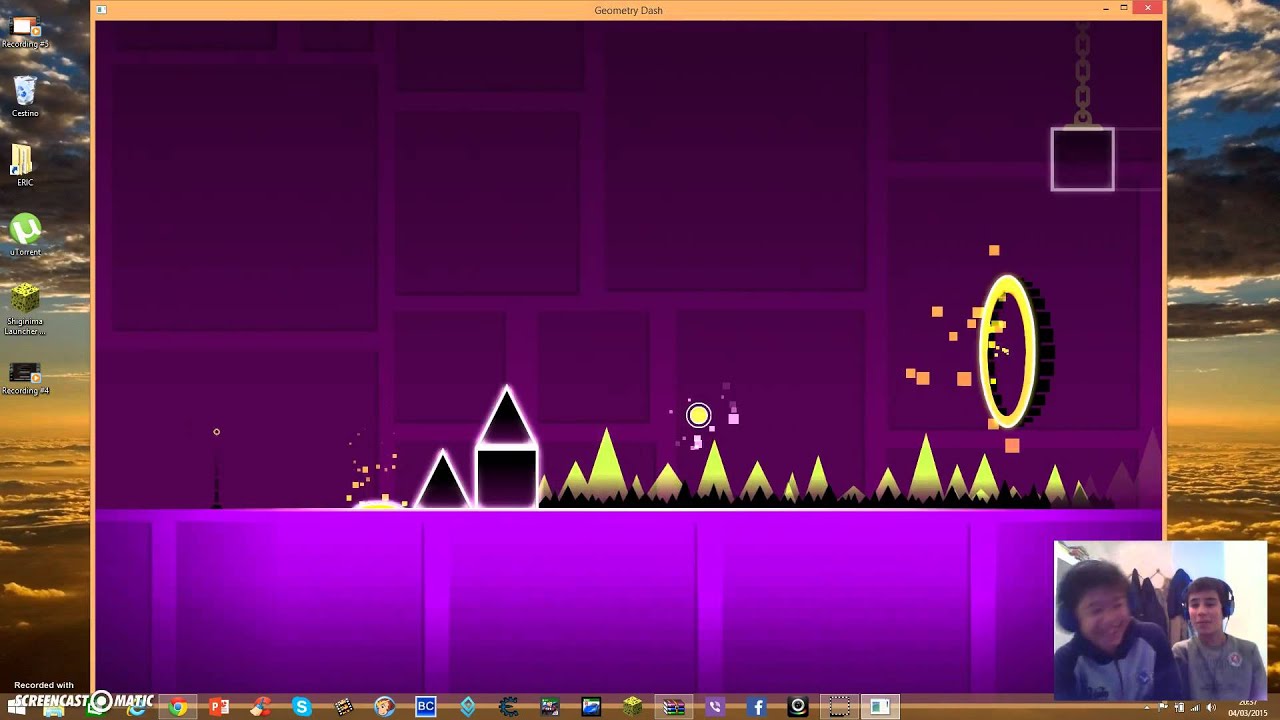Open the webcam app on taskbar
This screenshot has height=720, width=1280.
798,707
